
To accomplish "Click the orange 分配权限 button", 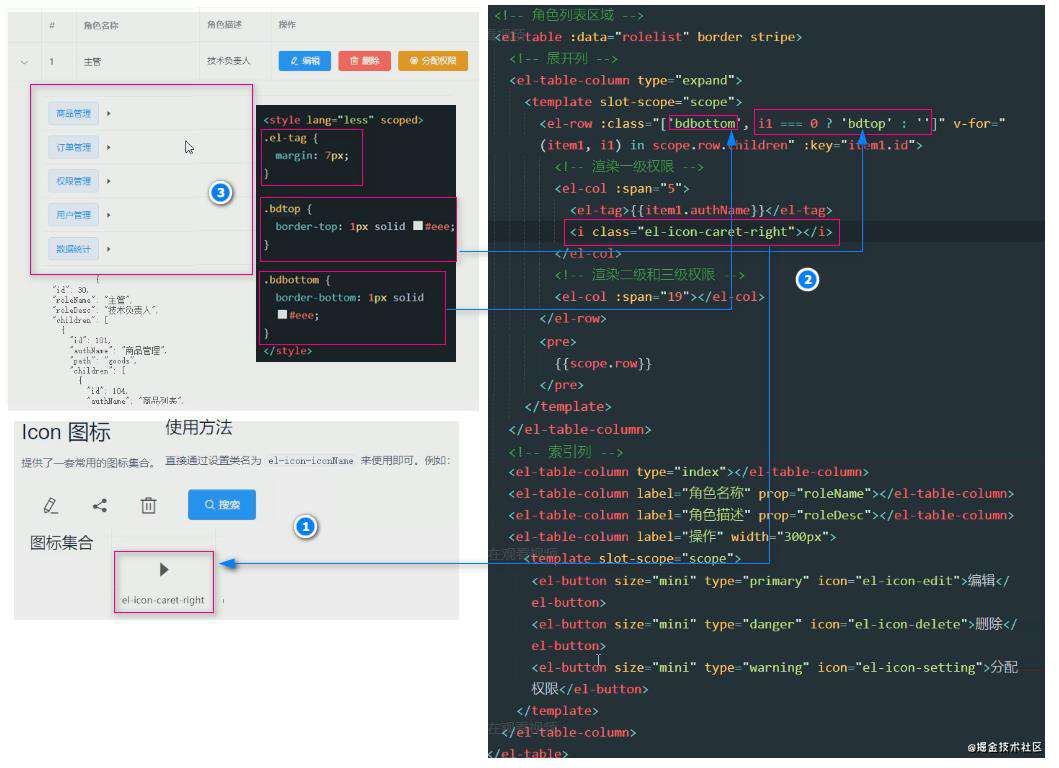I will click(x=433, y=61).
